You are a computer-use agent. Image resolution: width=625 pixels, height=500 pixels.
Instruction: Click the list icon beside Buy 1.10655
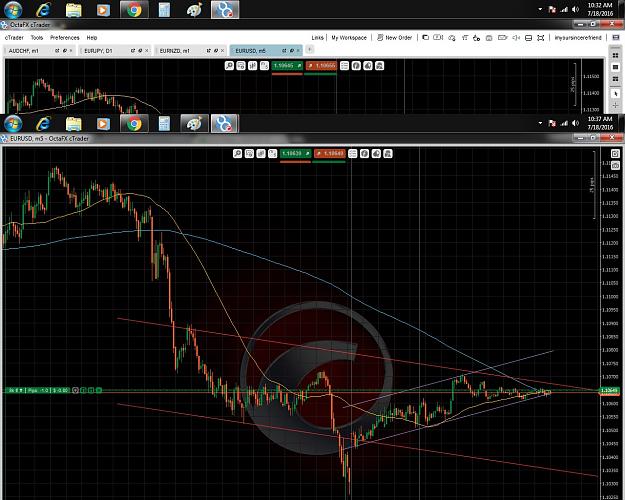pyautogui.click(x=344, y=66)
